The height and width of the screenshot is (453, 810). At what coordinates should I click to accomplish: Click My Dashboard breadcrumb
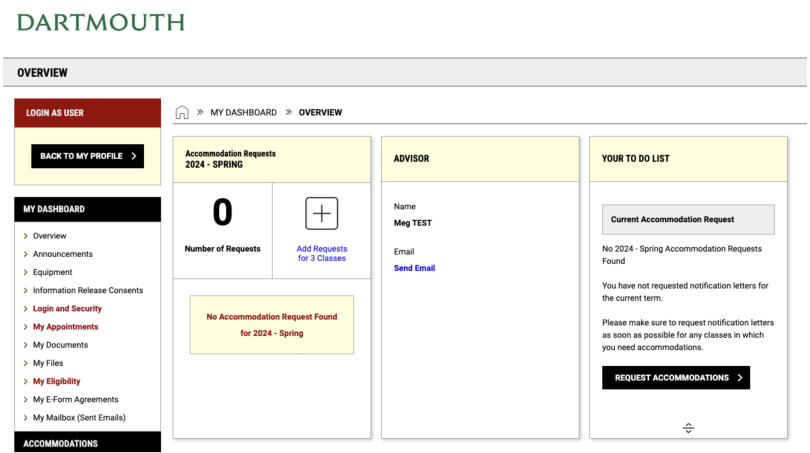click(243, 112)
